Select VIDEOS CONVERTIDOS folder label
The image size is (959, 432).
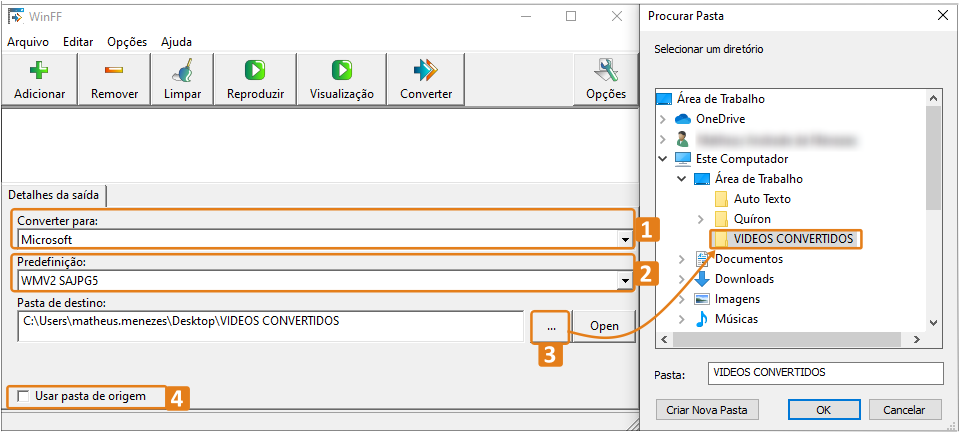coord(793,239)
